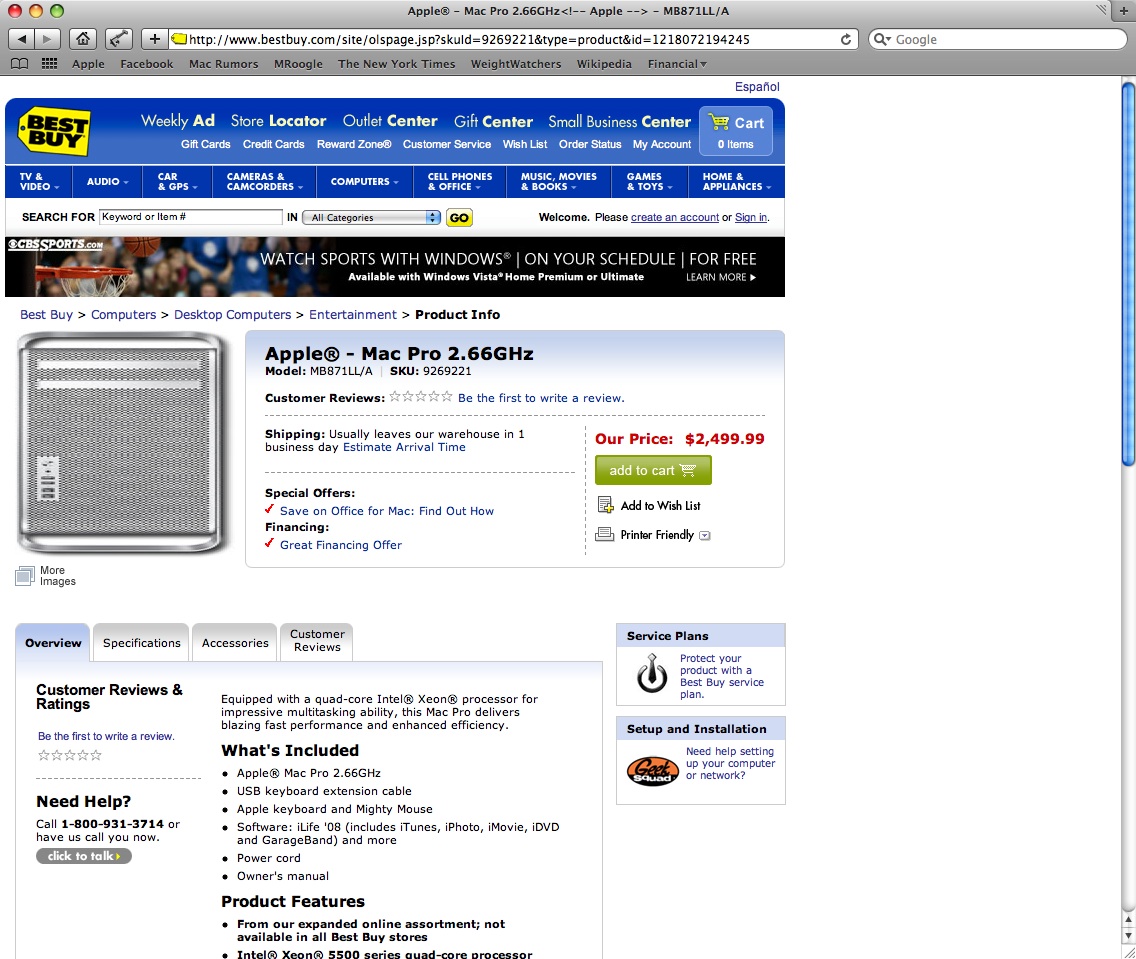Image resolution: width=1136 pixels, height=959 pixels.
Task: Go to Desktop Computers breadcrumb
Action: 233,314
